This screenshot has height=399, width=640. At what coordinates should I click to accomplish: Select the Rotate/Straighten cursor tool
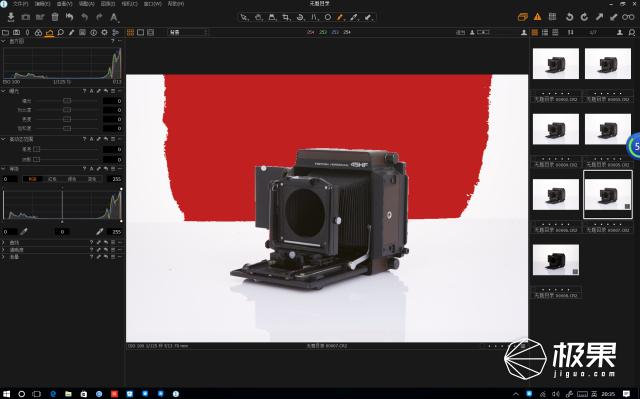[x=300, y=18]
